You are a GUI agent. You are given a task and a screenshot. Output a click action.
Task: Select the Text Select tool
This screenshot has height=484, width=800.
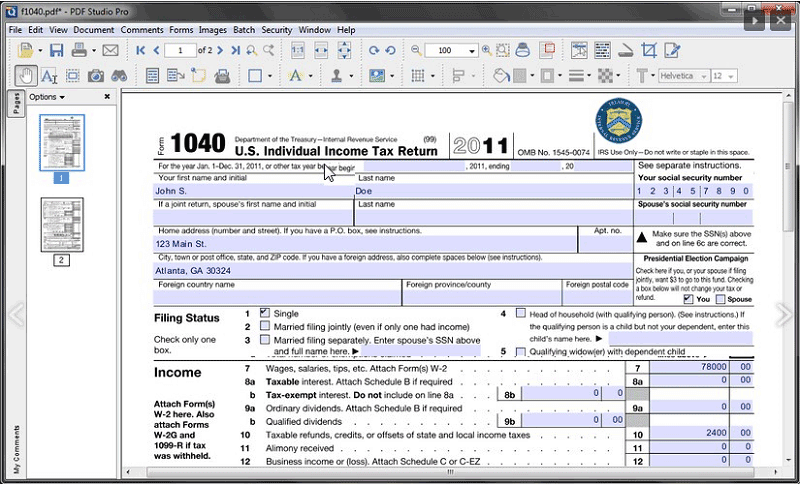[49, 76]
